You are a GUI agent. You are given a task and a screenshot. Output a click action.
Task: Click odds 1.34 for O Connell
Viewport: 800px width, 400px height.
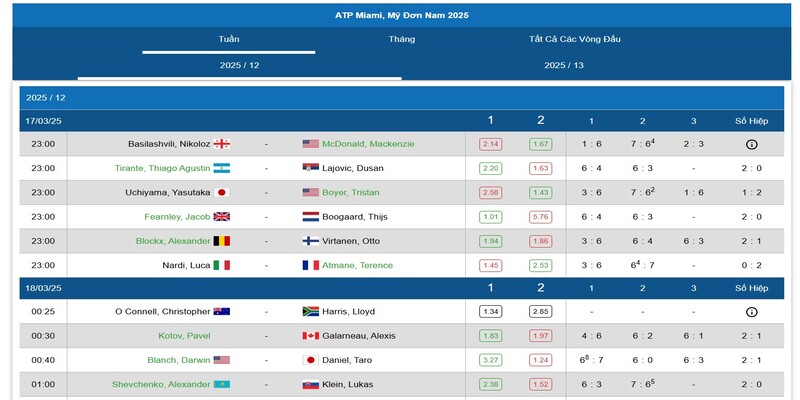coord(490,311)
